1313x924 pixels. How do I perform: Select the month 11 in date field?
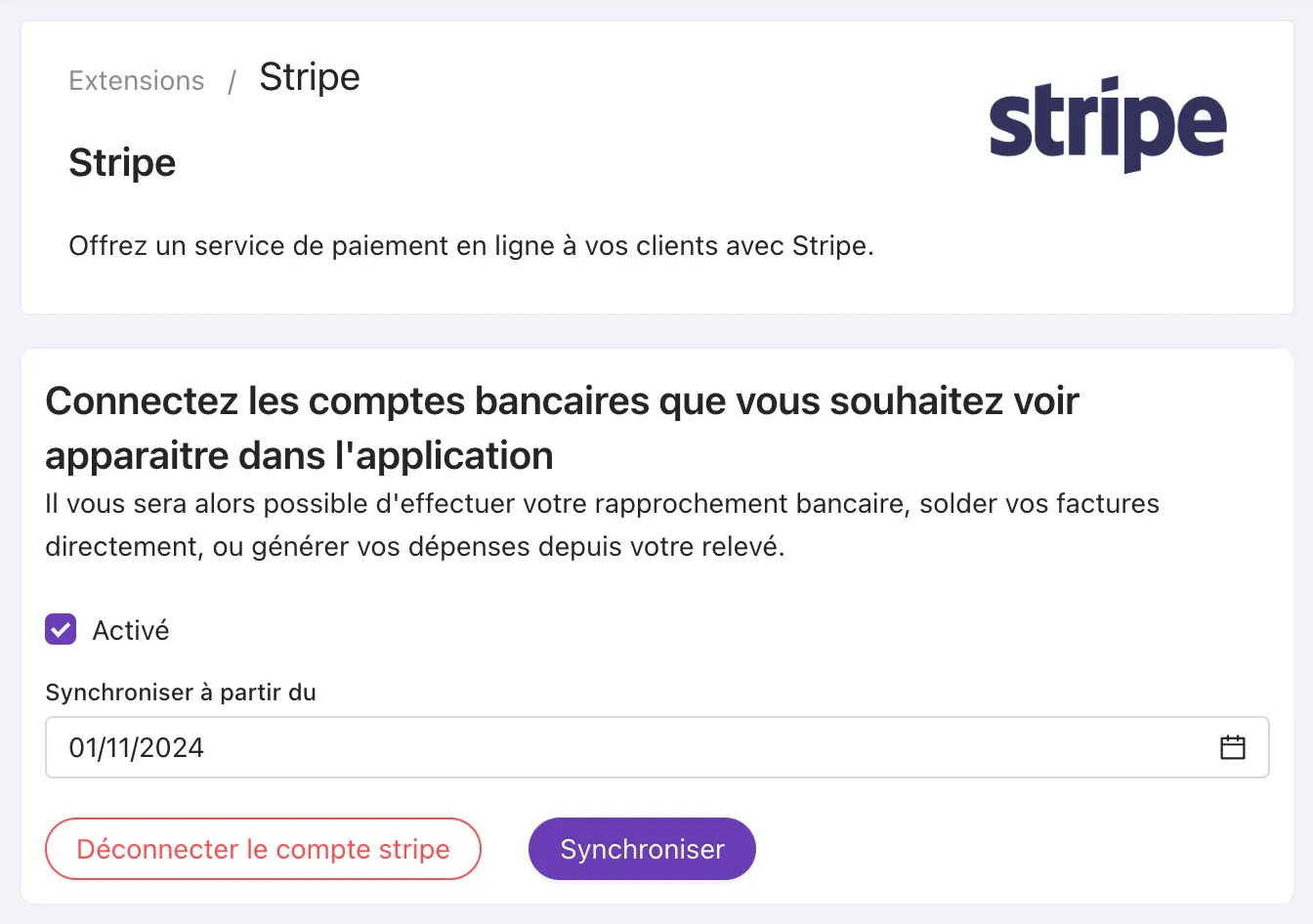(x=120, y=748)
